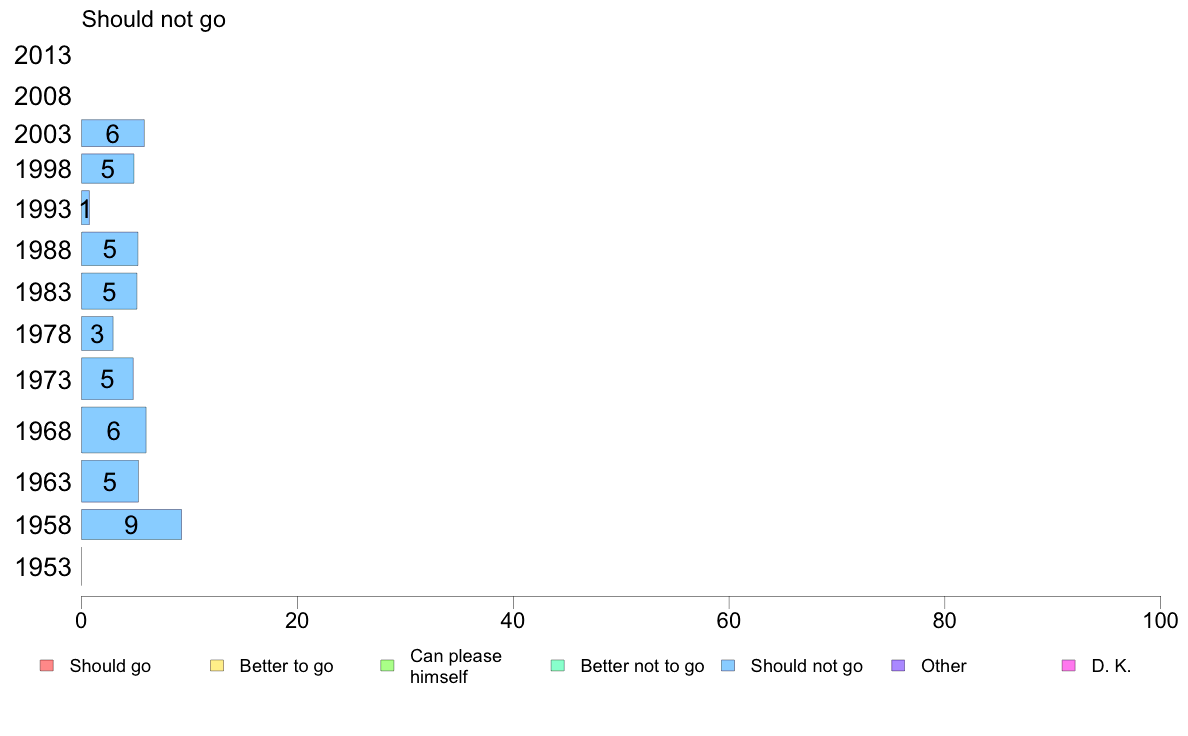Click the 1953 year axis label
The width and height of the screenshot is (1188, 736).
42,567
